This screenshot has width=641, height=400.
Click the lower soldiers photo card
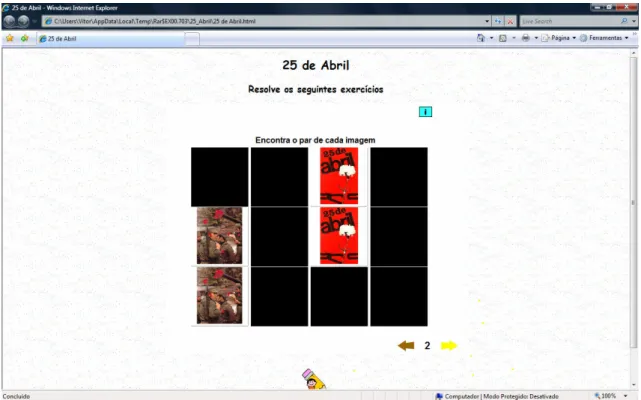220,295
